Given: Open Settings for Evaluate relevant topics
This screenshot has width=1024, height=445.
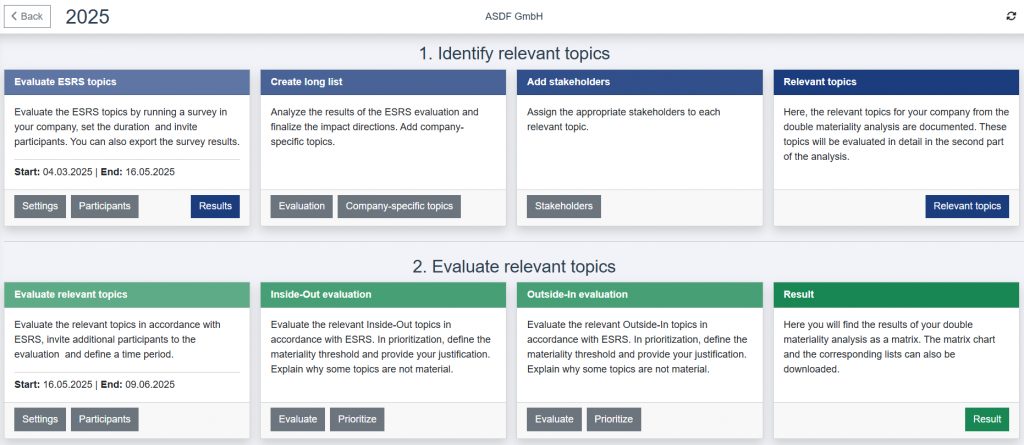Looking at the screenshot, I should [40, 419].
